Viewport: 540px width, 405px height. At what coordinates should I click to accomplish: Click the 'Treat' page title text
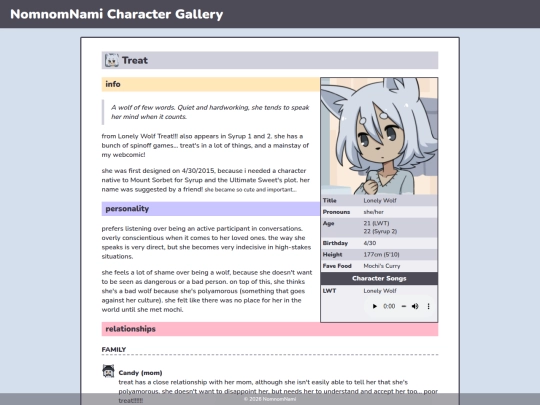135,60
